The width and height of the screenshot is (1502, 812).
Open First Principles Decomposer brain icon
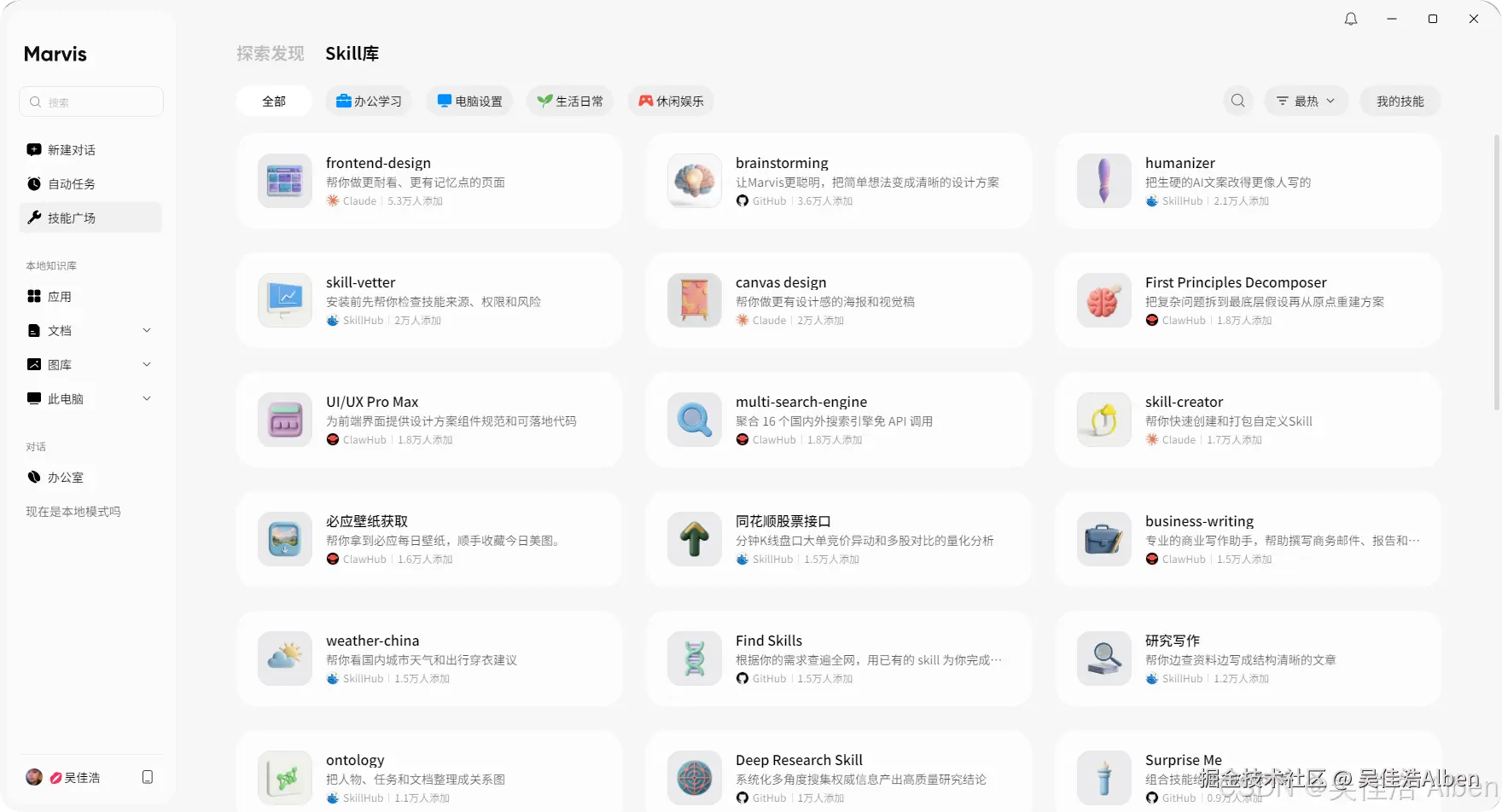click(x=1104, y=300)
